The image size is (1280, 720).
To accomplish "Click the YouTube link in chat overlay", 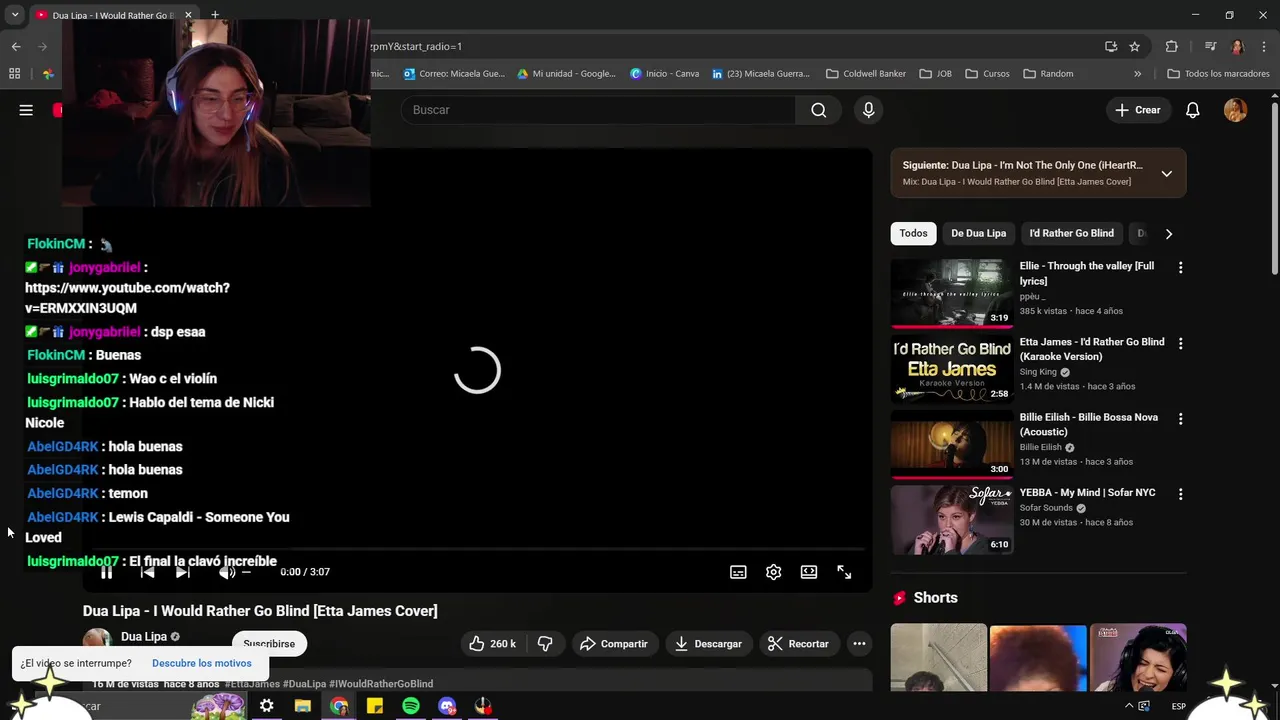I will tap(127, 298).
